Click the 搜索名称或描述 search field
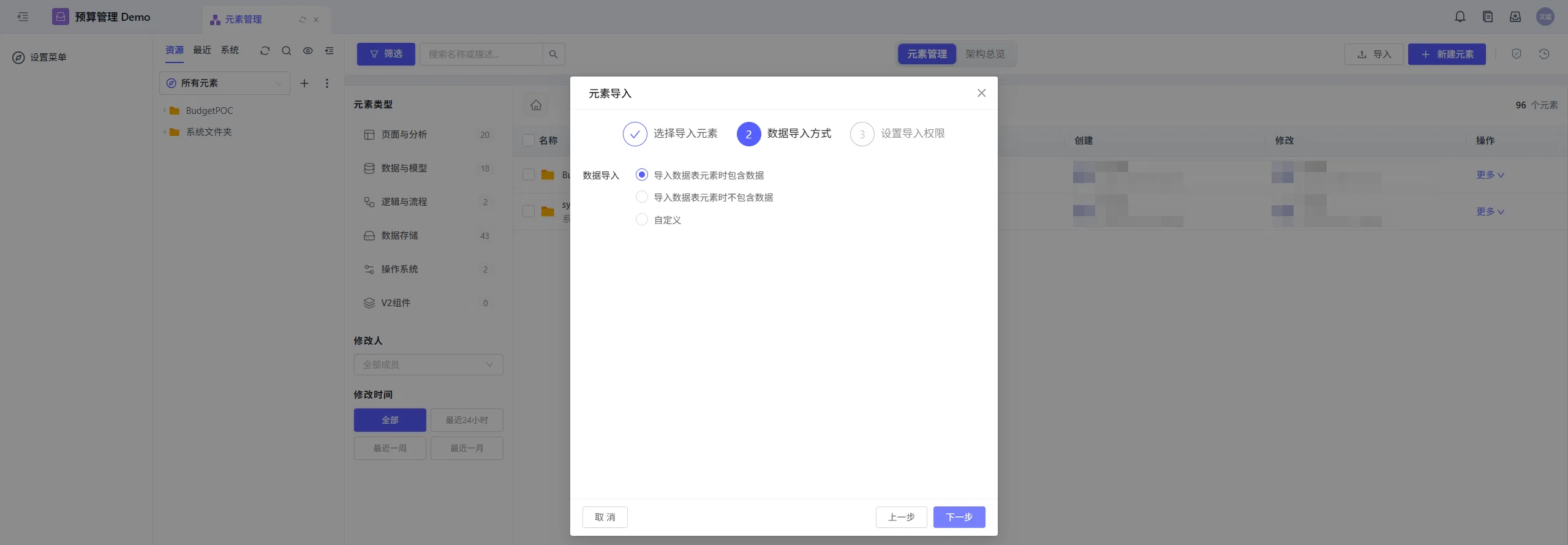Screen dimensions: 1568x545 coord(481,54)
